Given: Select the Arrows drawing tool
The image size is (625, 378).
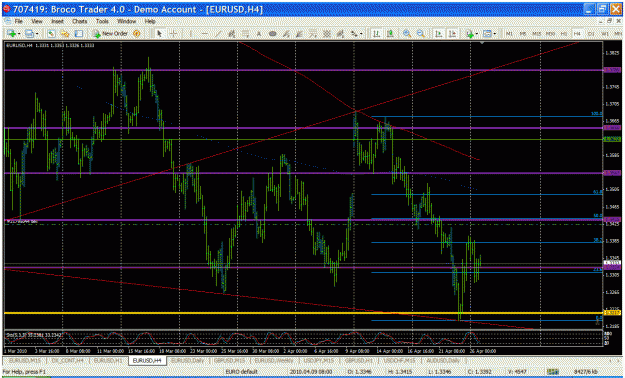Looking at the screenshot, I should coord(353,34).
